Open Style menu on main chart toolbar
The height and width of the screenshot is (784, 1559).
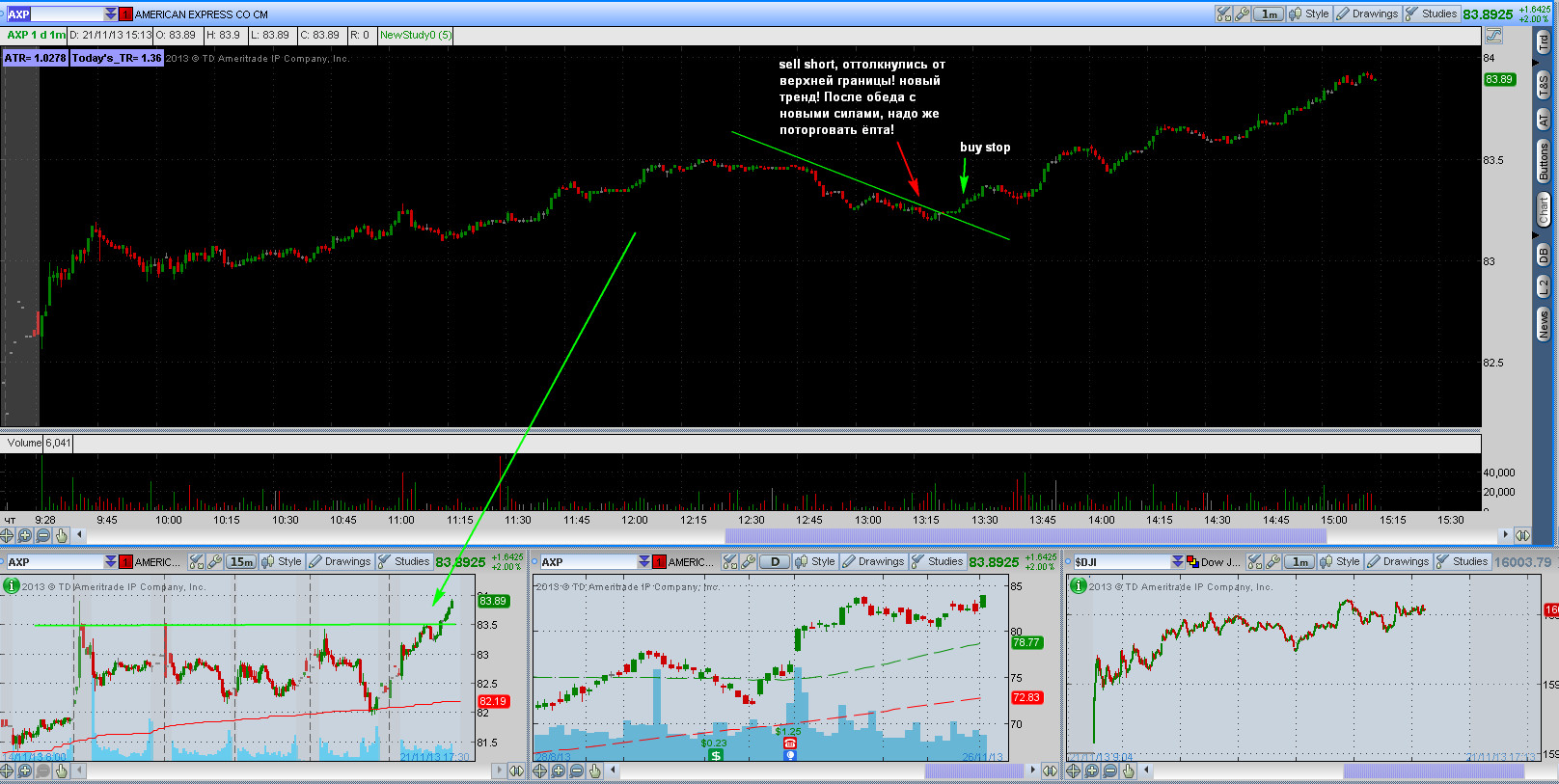tap(1309, 14)
